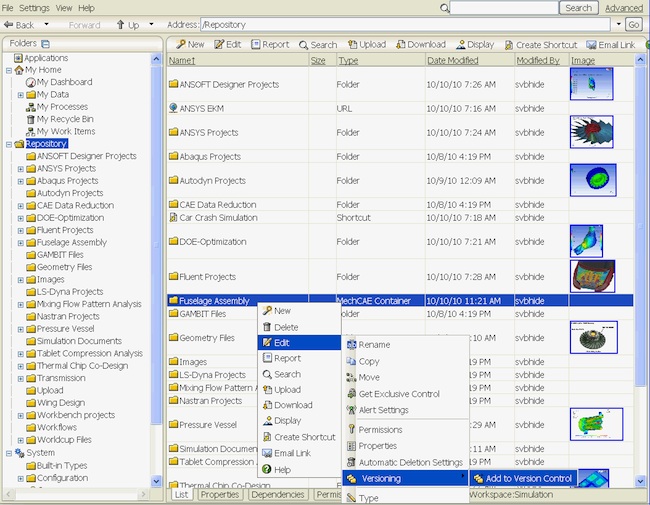Open Alert Settings from the submenu
Viewport: 650px width, 505px height.
378,410
